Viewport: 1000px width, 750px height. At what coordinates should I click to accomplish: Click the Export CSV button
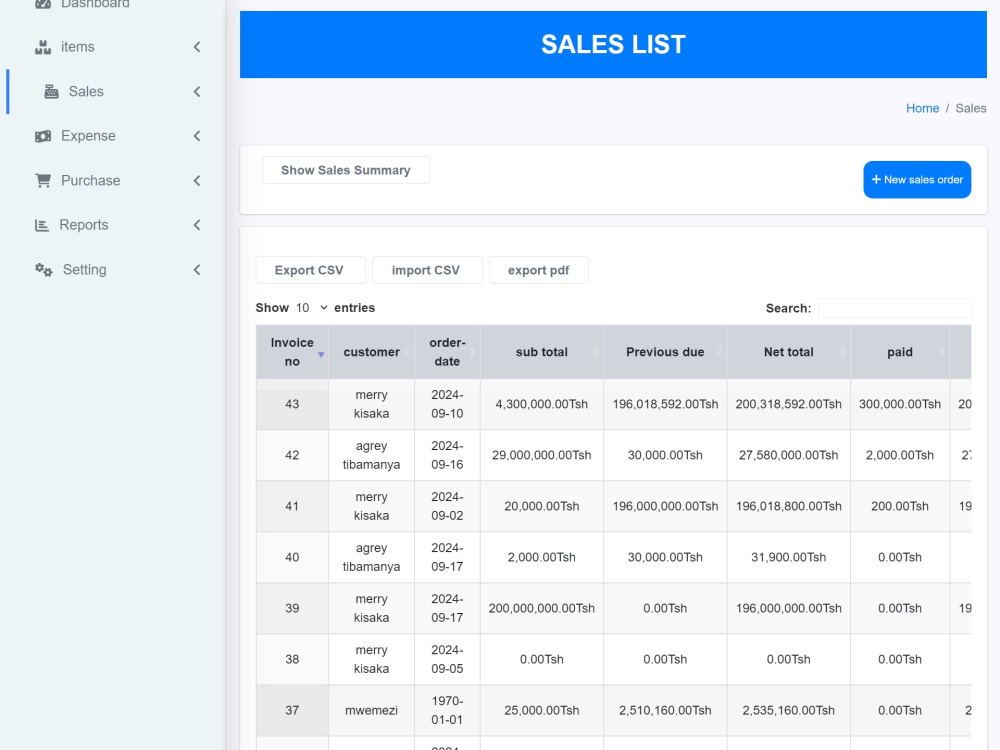coord(311,270)
